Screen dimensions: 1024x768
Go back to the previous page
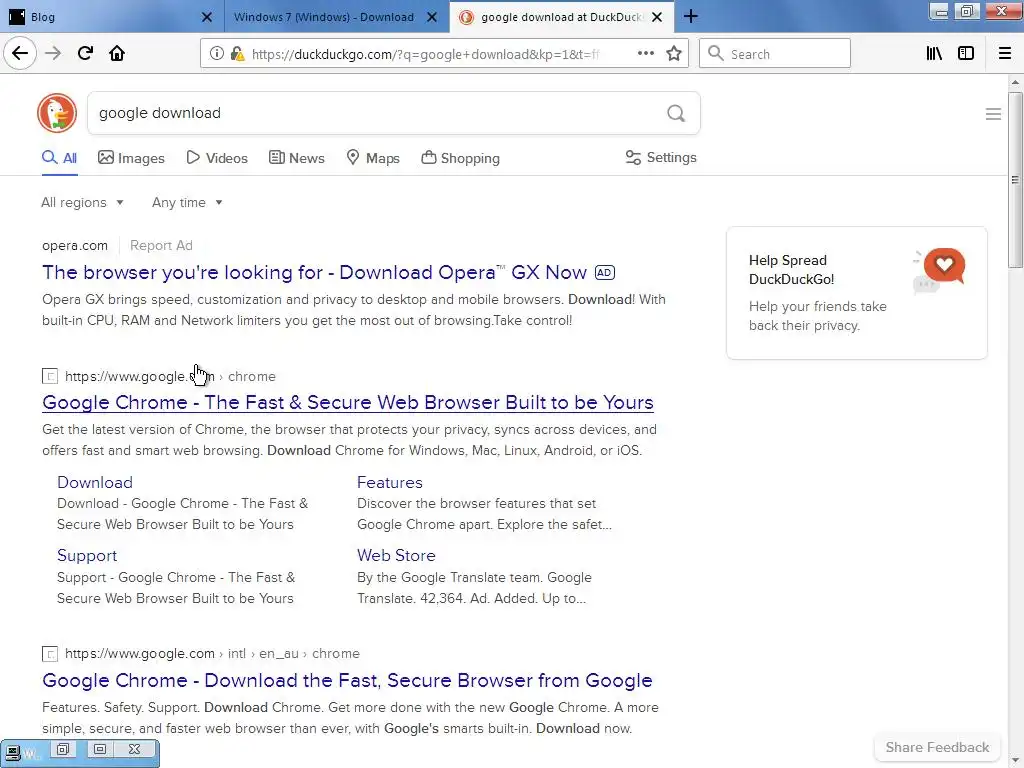(x=20, y=53)
